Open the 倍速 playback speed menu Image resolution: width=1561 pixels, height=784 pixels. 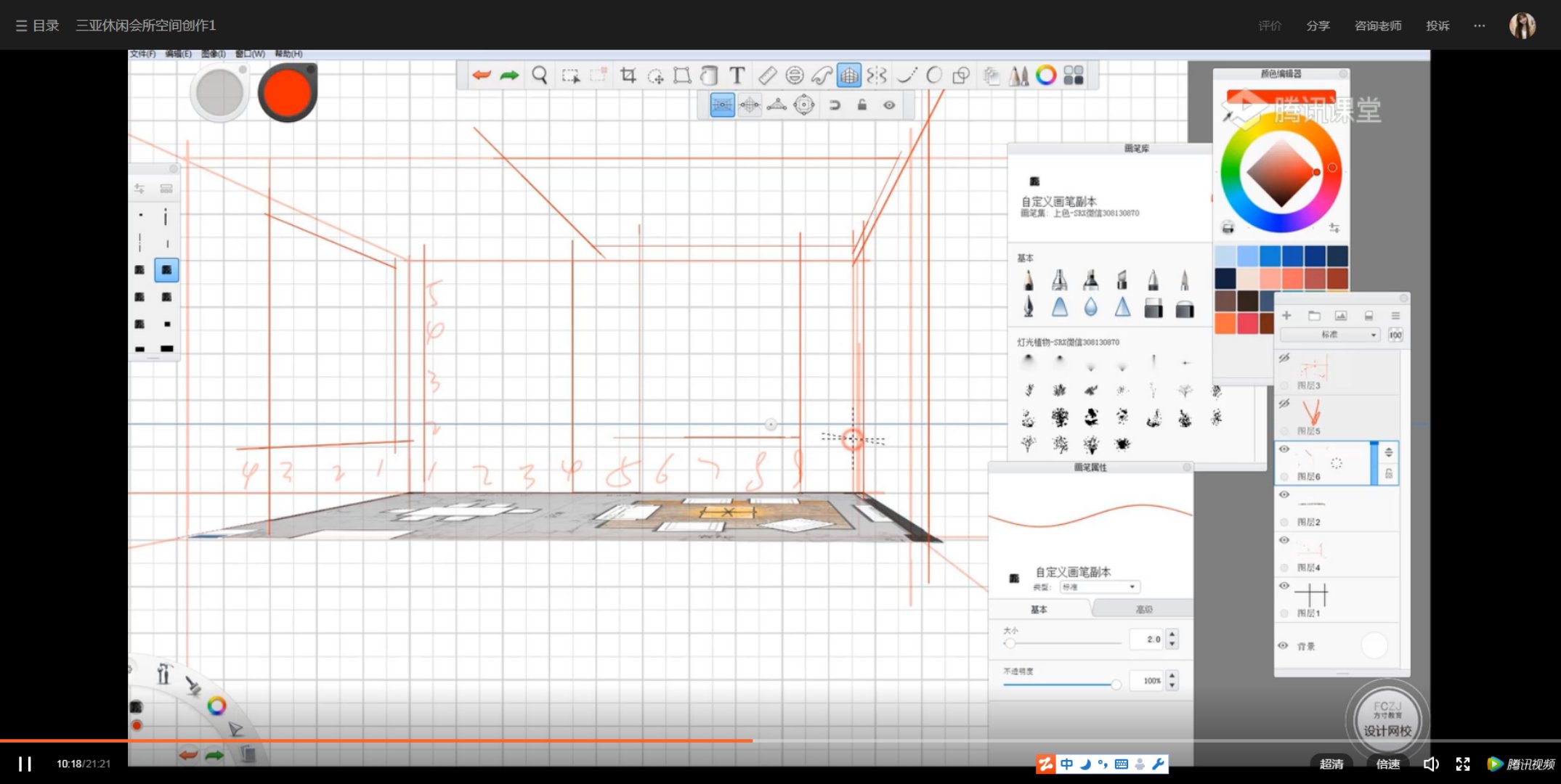coord(1387,764)
